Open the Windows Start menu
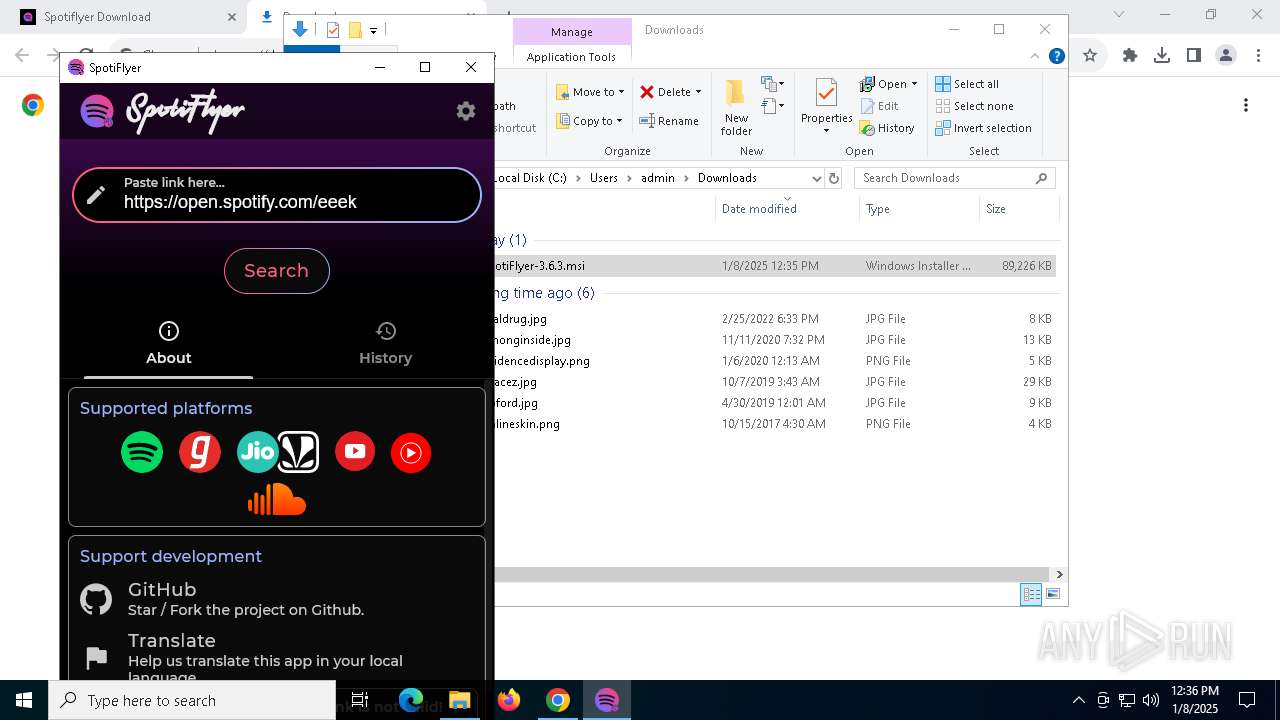The width and height of the screenshot is (1280, 720). 24,700
